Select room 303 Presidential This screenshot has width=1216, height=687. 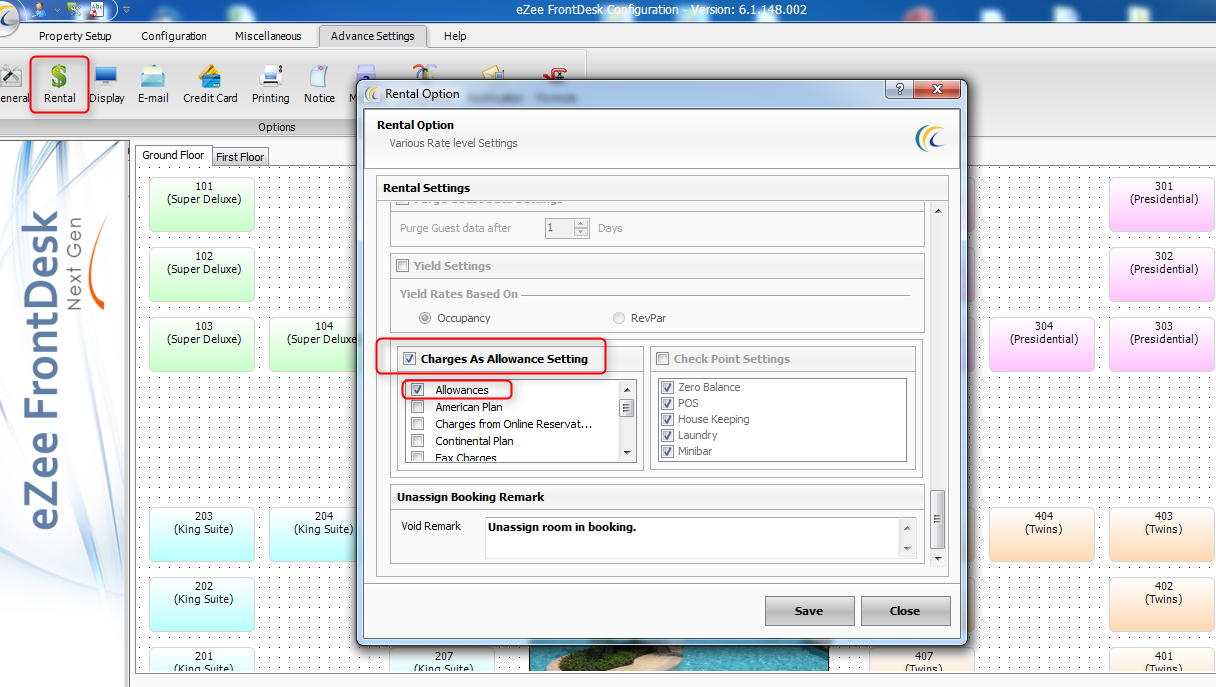point(1162,345)
